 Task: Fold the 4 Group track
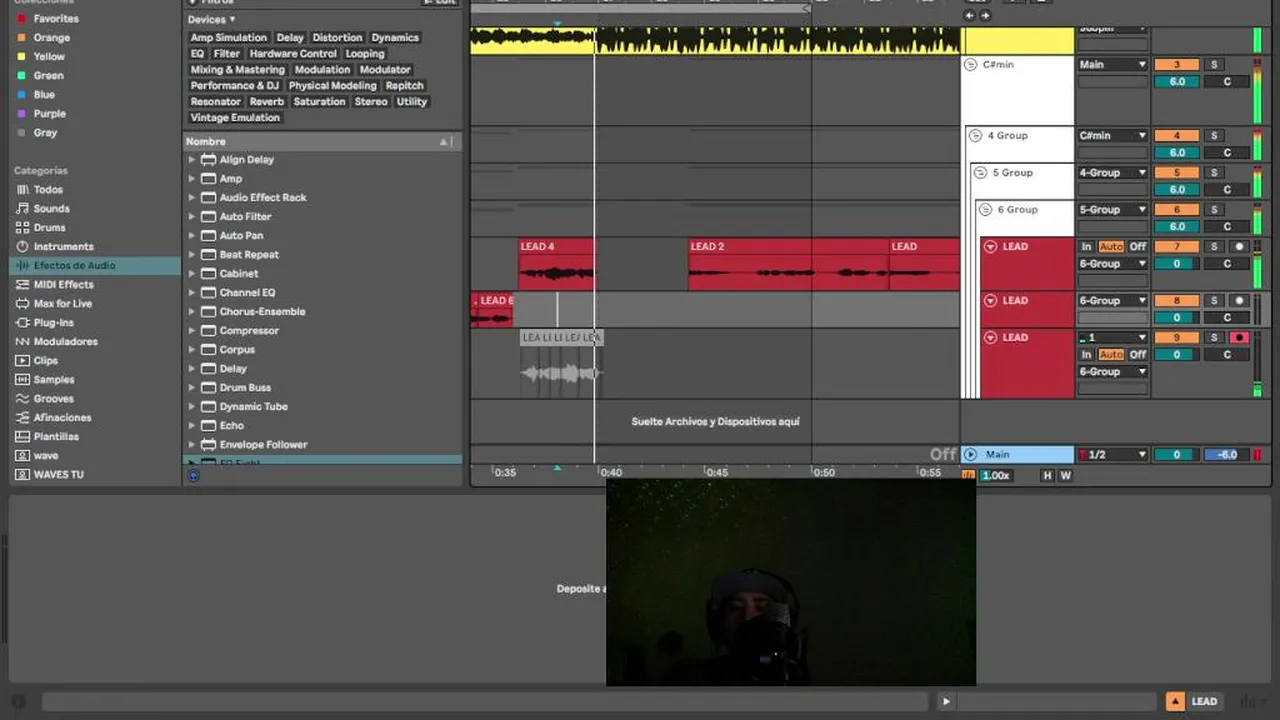click(975, 136)
